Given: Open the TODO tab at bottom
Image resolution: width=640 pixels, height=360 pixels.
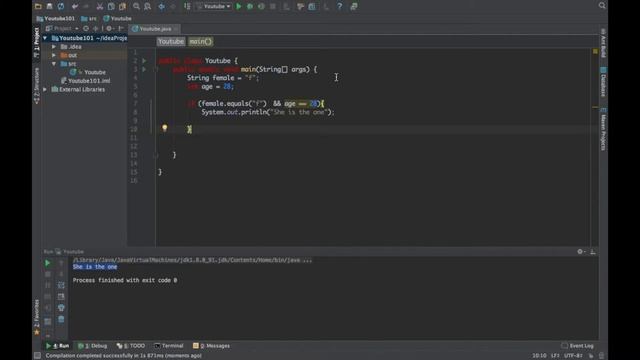Looking at the screenshot, I should pyautogui.click(x=131, y=346).
